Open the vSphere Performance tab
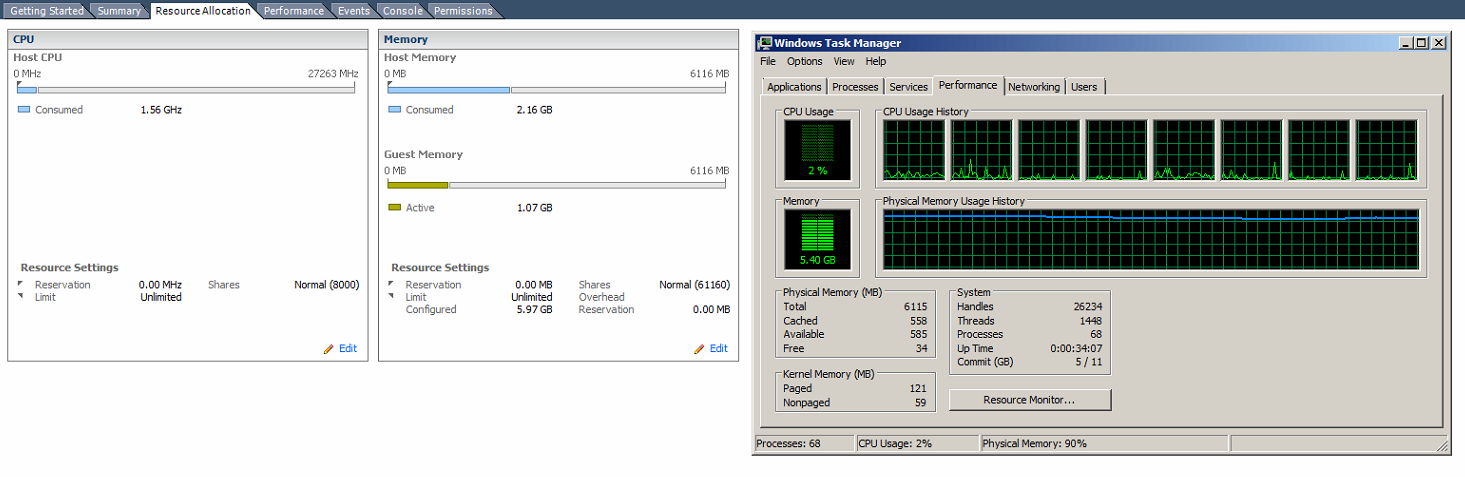 [293, 11]
